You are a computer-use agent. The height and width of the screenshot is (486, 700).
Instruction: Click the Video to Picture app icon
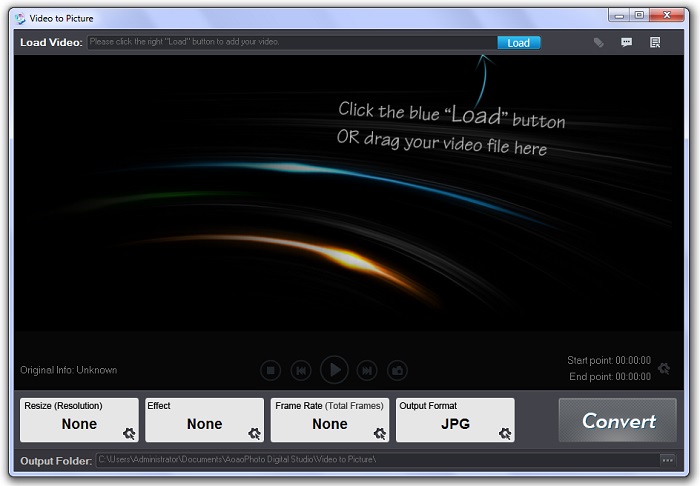20,18
